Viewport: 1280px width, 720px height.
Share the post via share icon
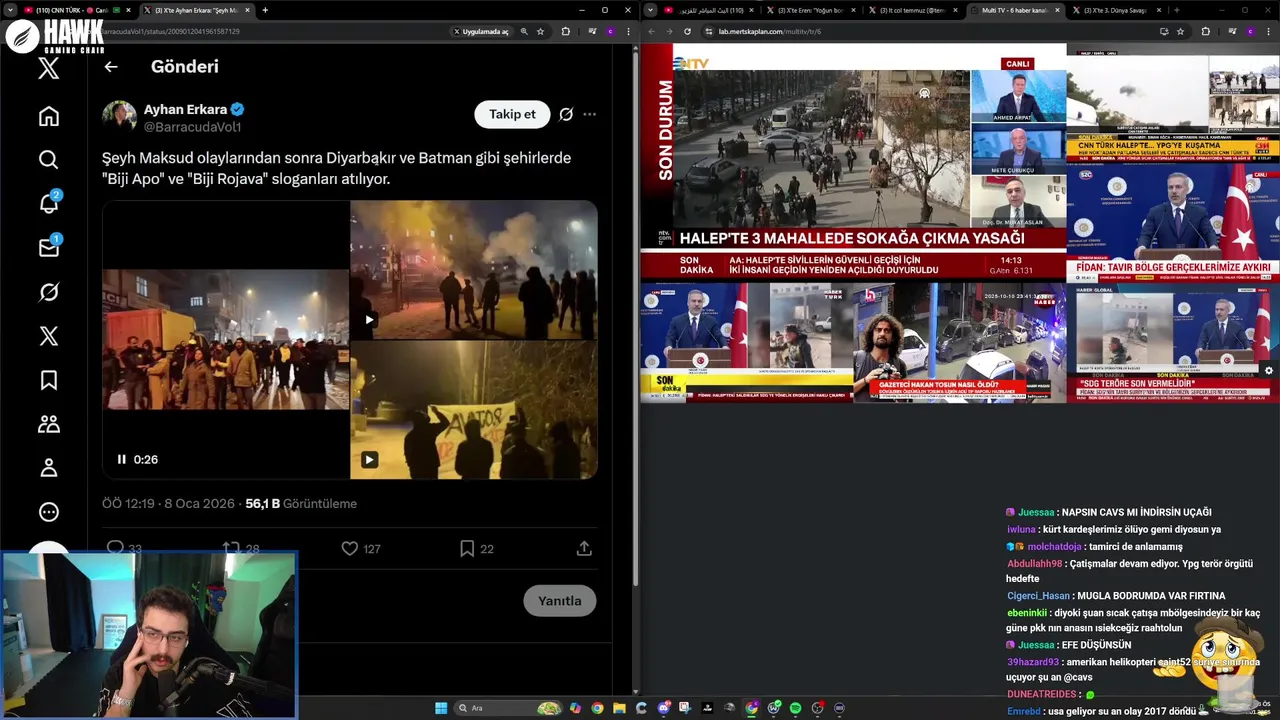(584, 548)
